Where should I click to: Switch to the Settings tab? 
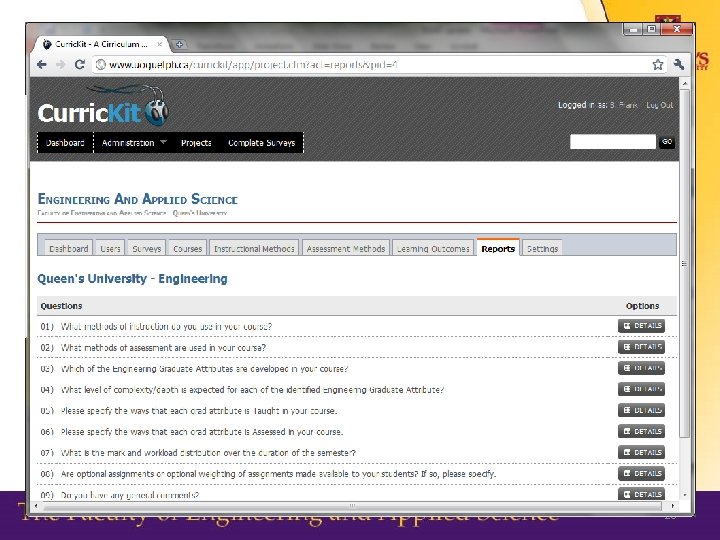coord(542,248)
